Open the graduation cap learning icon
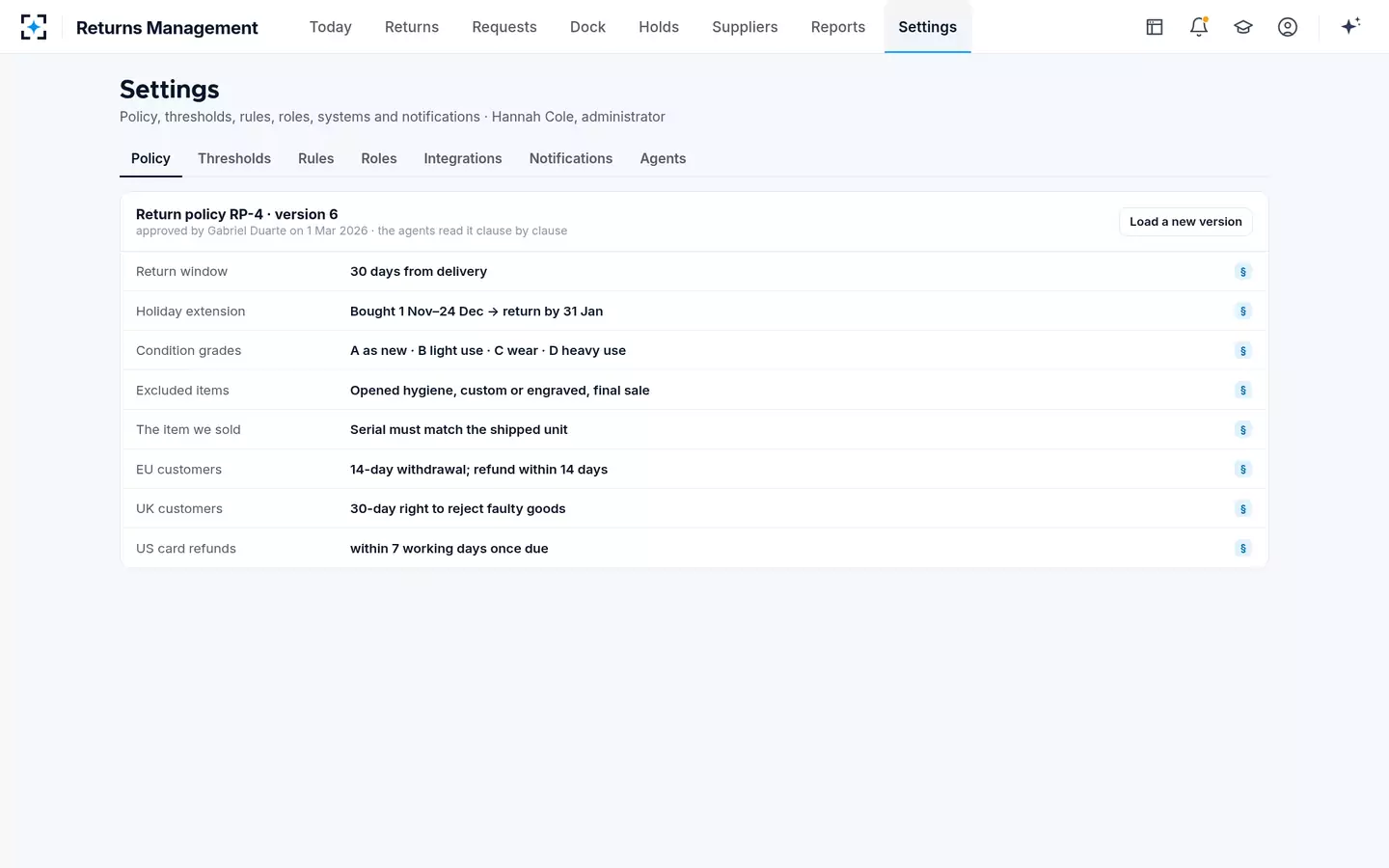 pyautogui.click(x=1243, y=27)
